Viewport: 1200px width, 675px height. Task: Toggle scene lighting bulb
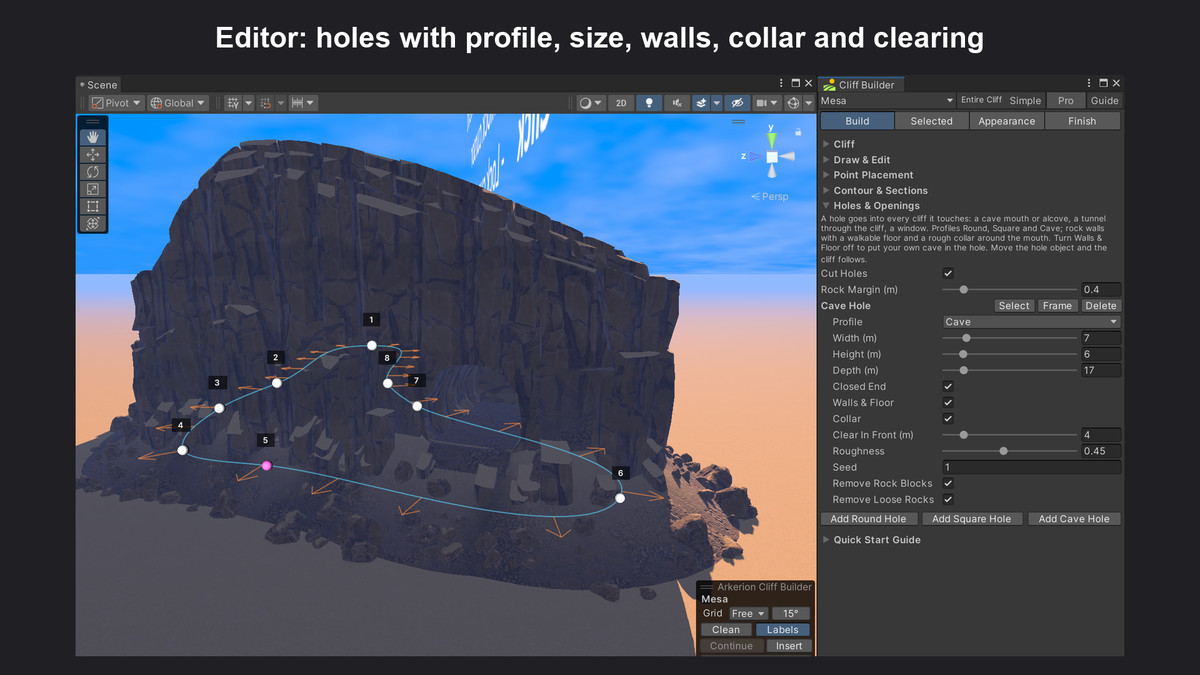pyautogui.click(x=650, y=103)
